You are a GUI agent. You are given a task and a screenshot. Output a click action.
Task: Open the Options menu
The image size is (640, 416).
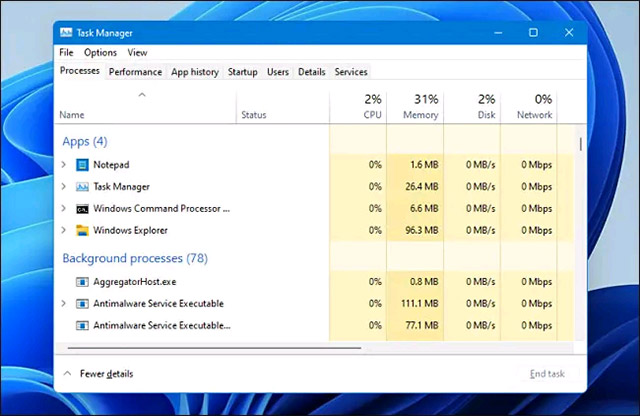coord(100,52)
